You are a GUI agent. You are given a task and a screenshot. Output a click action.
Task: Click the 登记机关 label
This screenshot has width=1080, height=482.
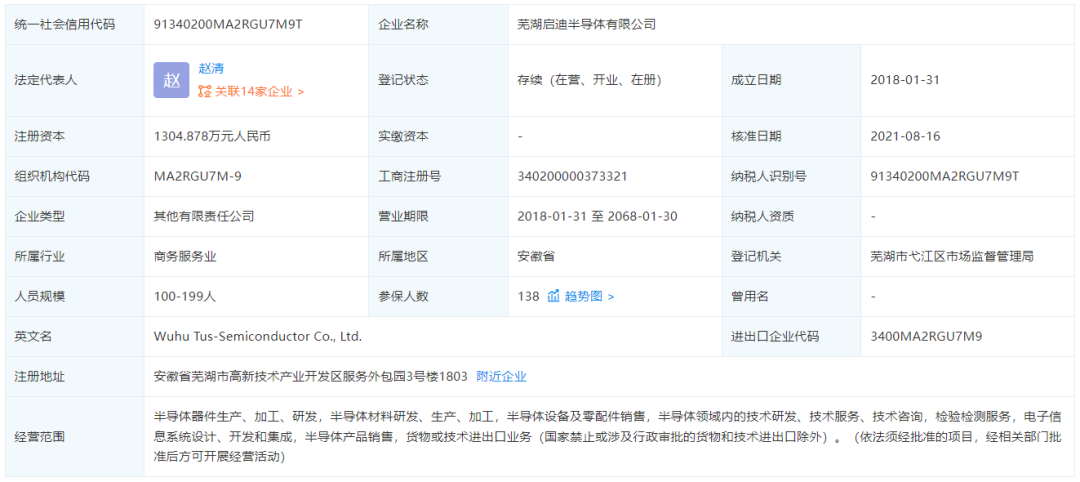[x=756, y=256]
